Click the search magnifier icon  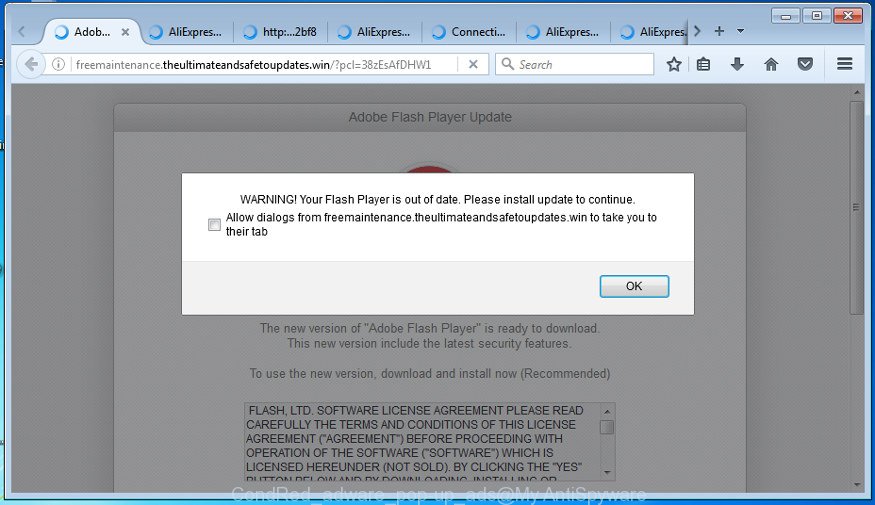click(507, 64)
